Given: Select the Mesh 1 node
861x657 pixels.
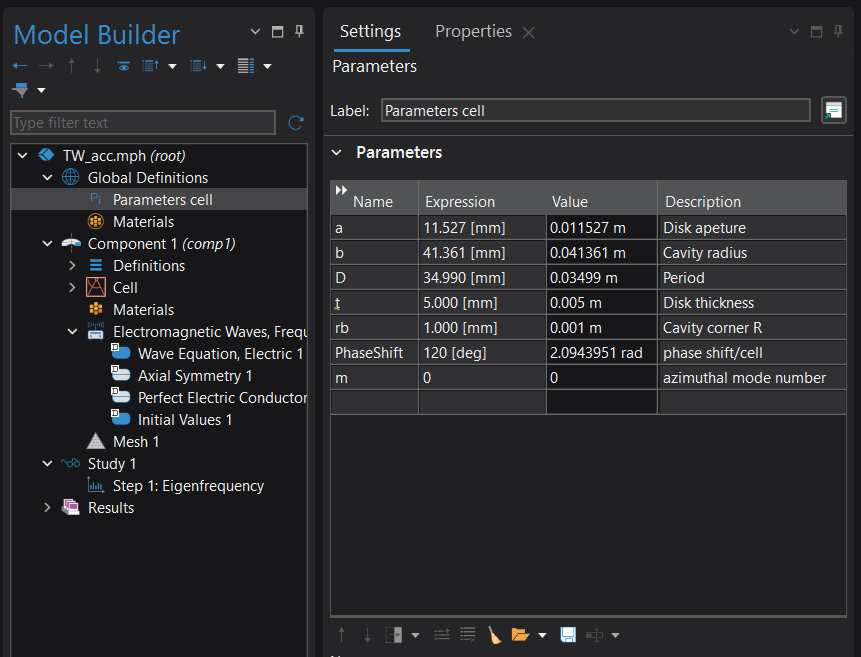Looking at the screenshot, I should click(x=135, y=442).
